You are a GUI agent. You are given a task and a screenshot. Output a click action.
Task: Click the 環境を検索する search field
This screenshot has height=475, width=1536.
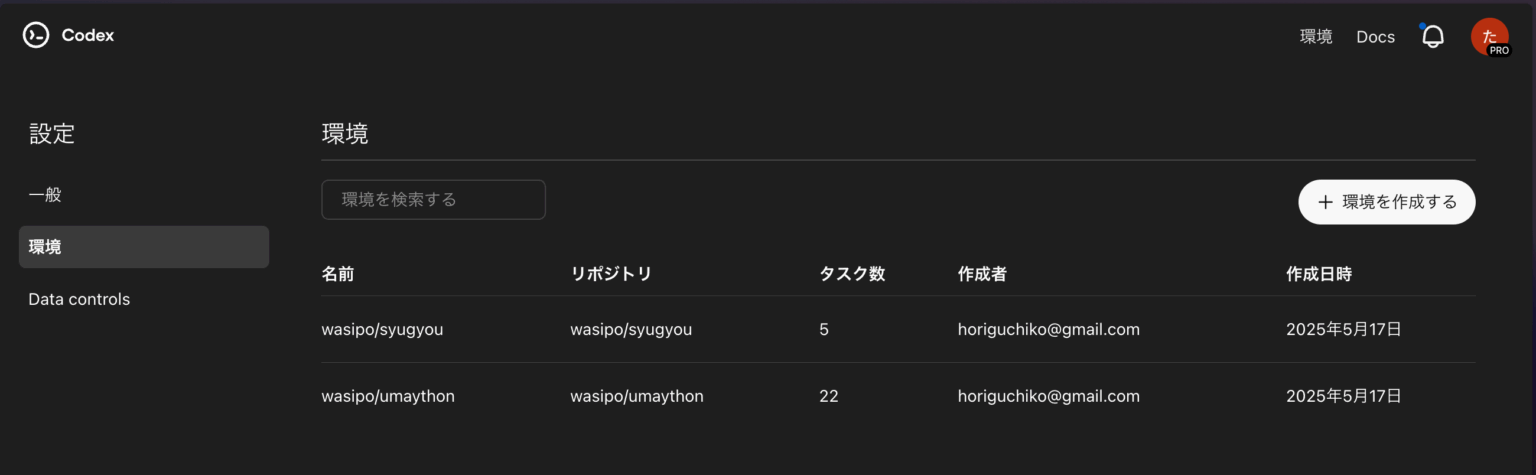[433, 199]
